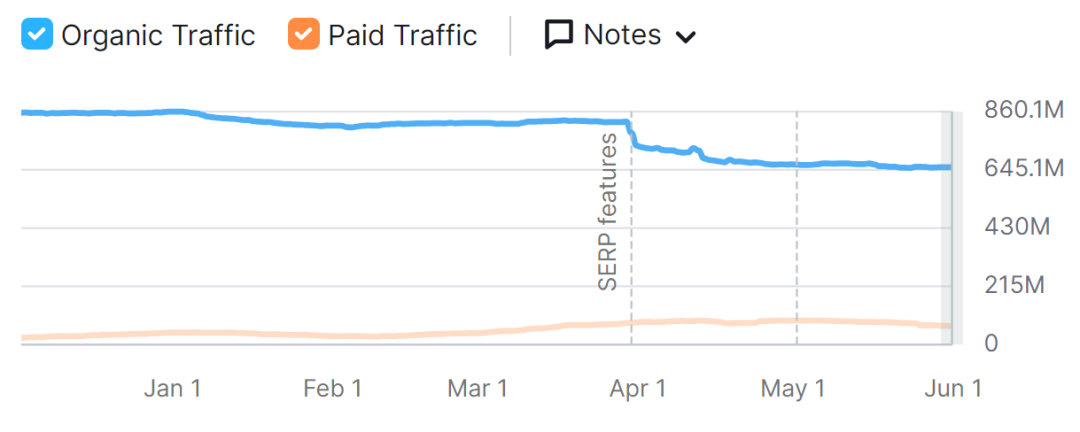Click the blue Organic Traffic line
The height and width of the screenshot is (432, 1080).
coord(400,124)
